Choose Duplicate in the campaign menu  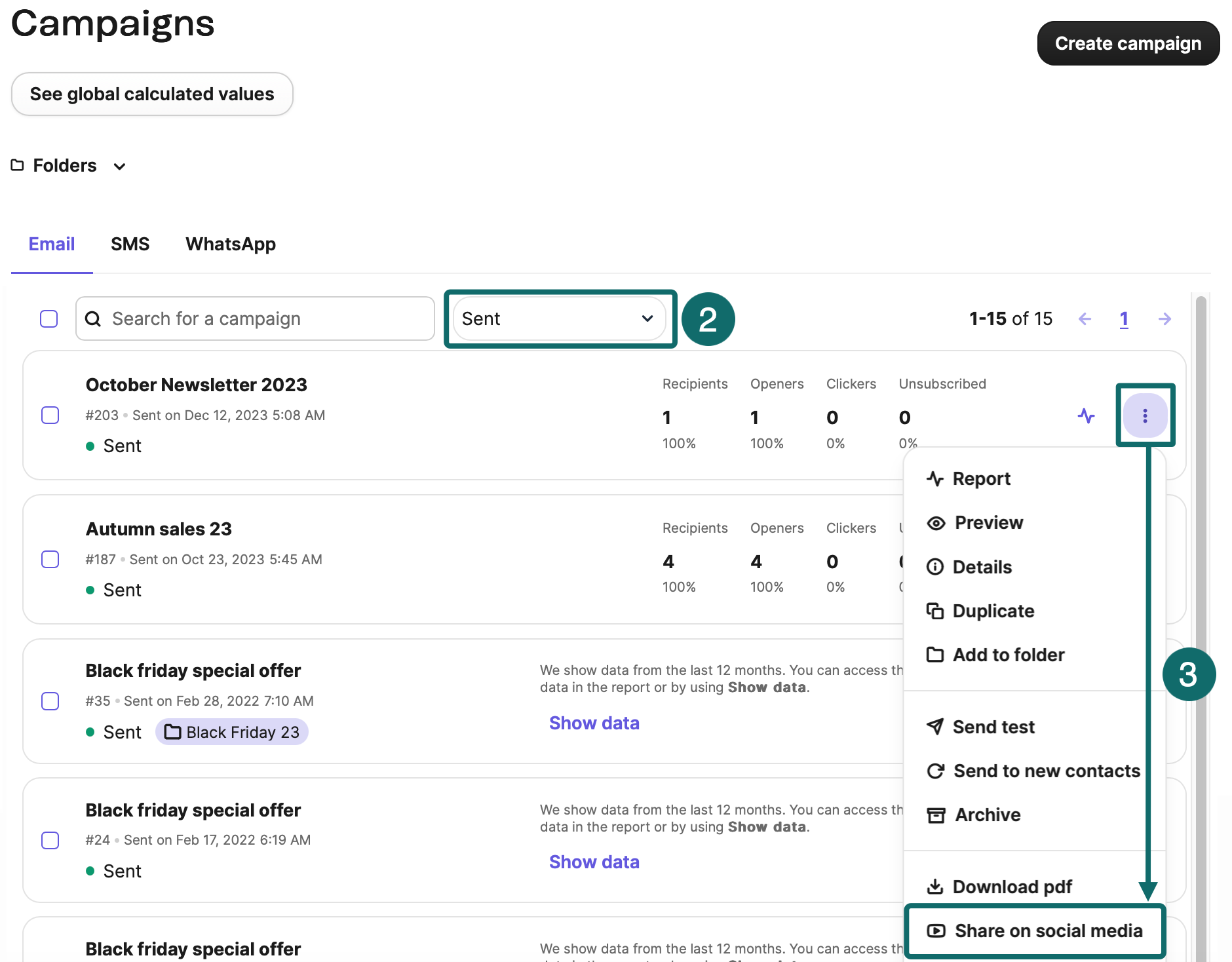pyautogui.click(x=992, y=611)
